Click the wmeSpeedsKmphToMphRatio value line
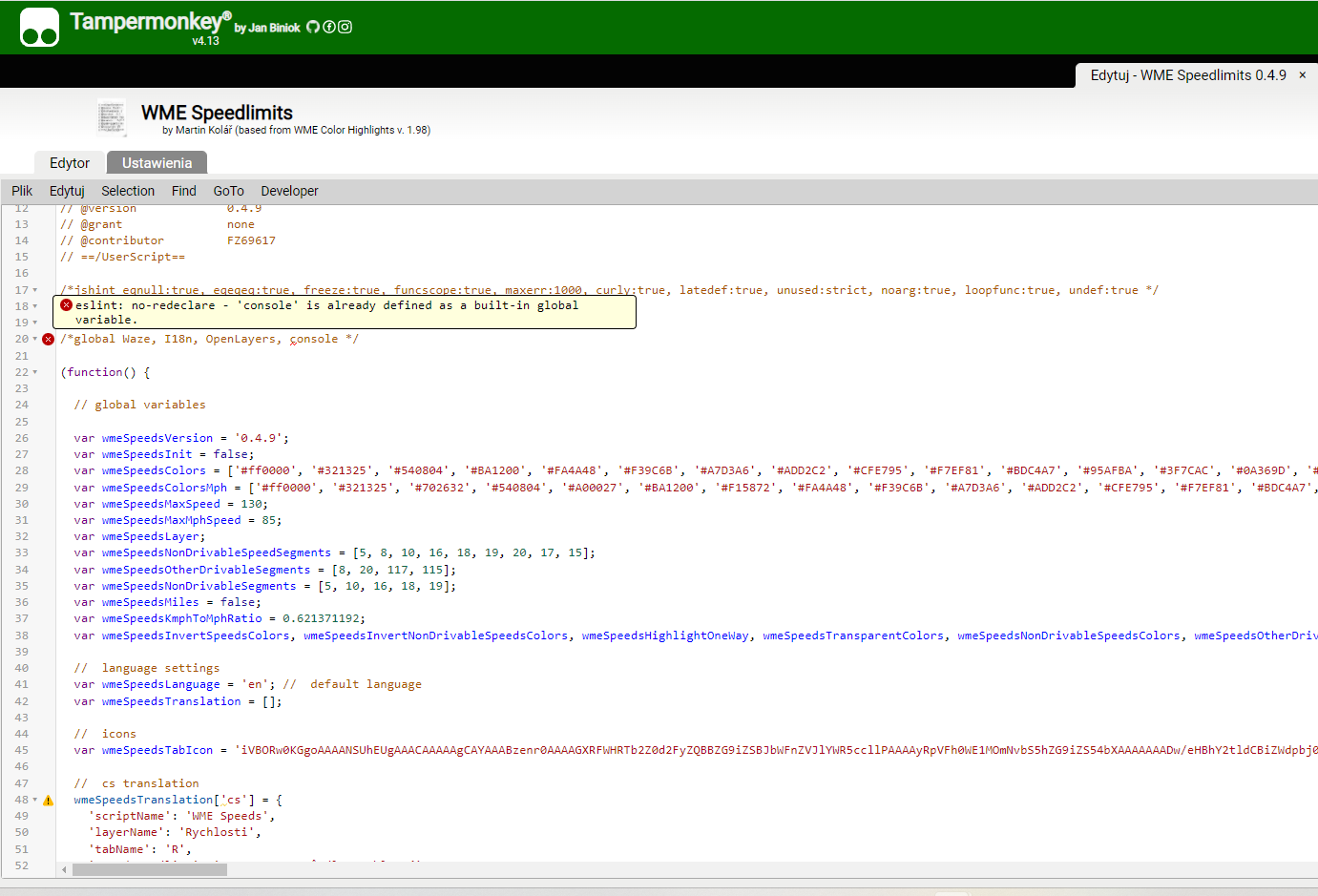 (x=220, y=618)
